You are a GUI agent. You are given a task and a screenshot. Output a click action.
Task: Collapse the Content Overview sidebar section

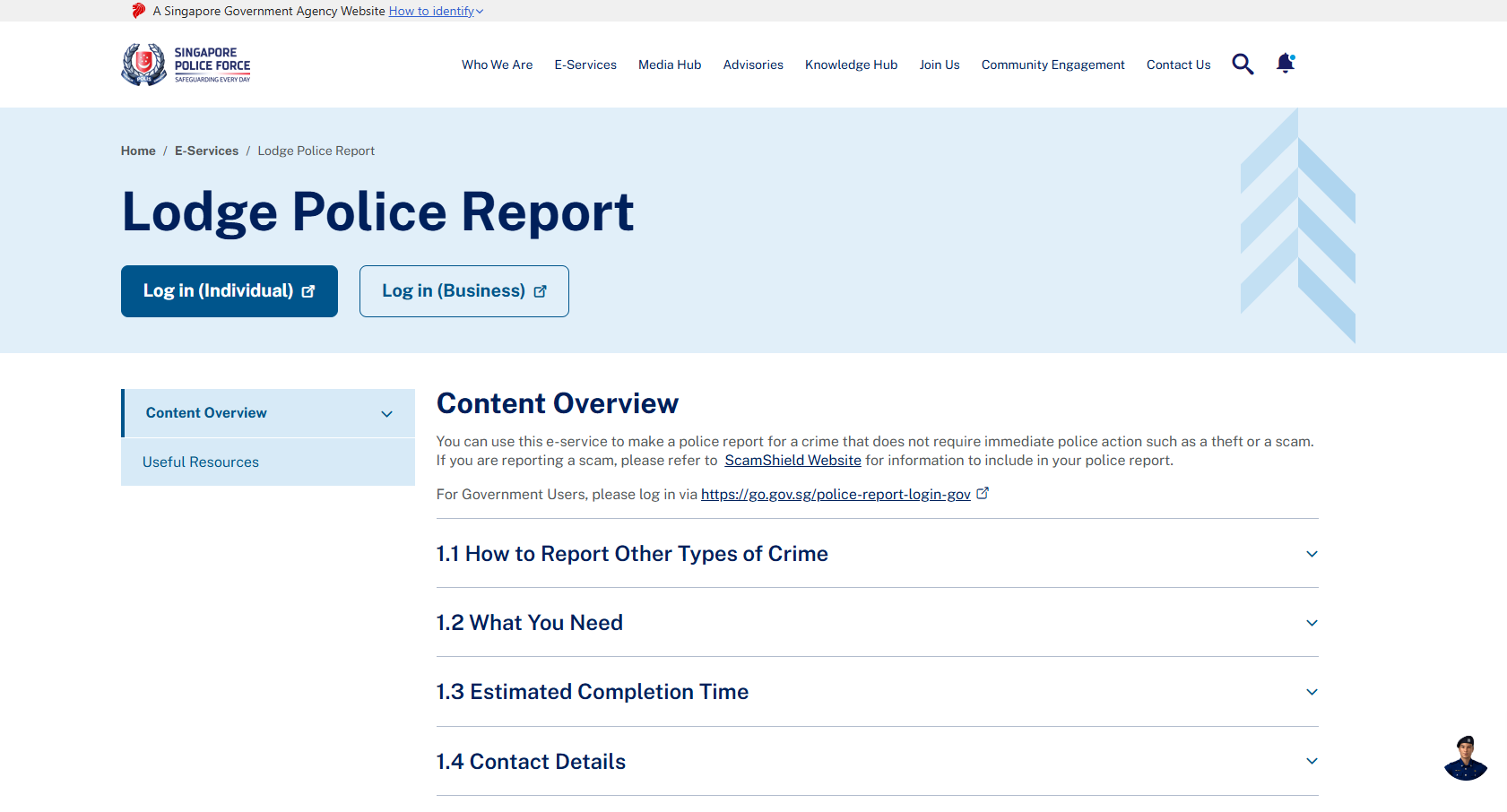pos(386,413)
